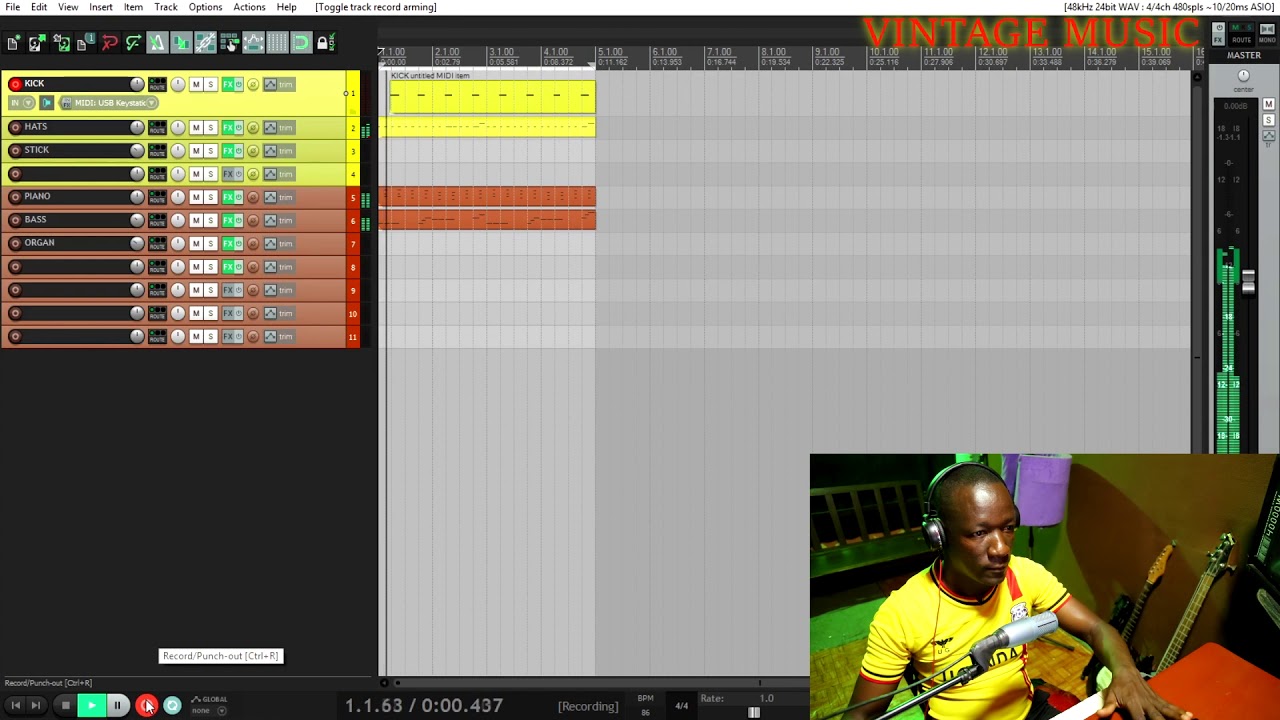Click the 4/4 time signature field
Screen dimensions: 1280x720
pos(681,706)
